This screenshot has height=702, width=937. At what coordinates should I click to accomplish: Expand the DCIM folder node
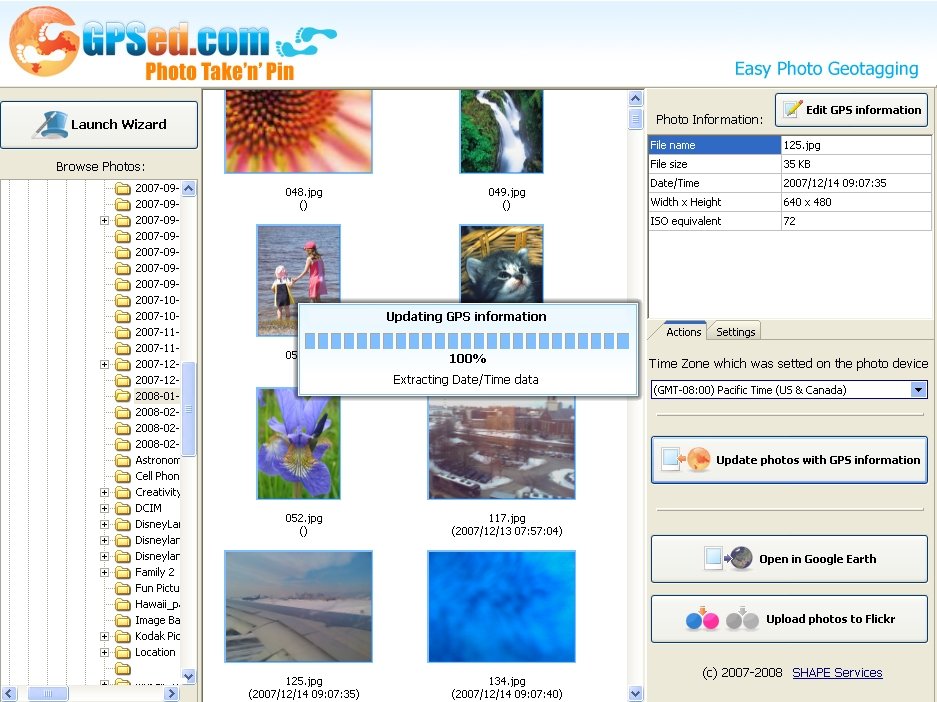coord(105,508)
